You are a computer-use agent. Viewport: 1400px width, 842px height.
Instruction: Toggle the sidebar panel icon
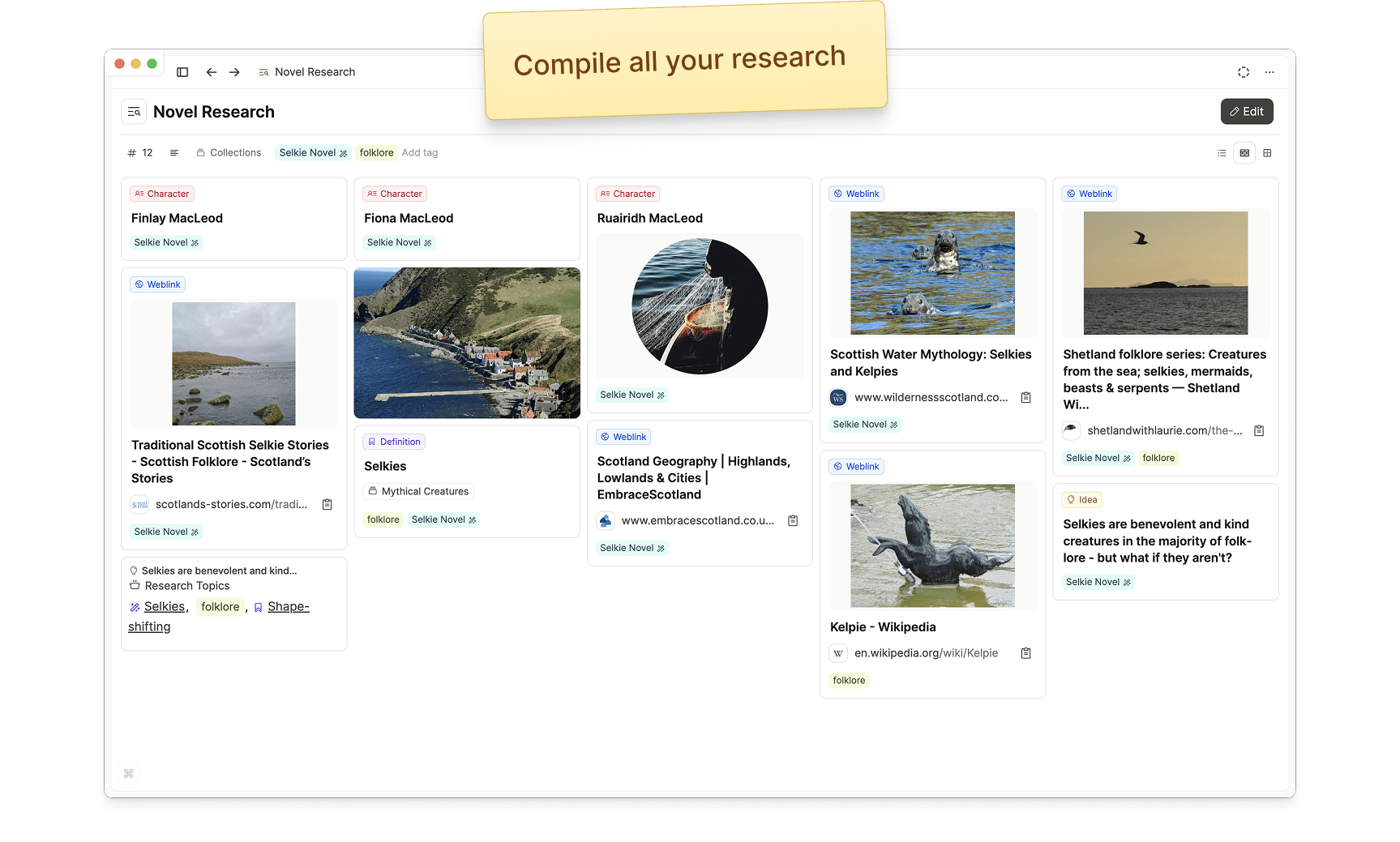point(182,72)
